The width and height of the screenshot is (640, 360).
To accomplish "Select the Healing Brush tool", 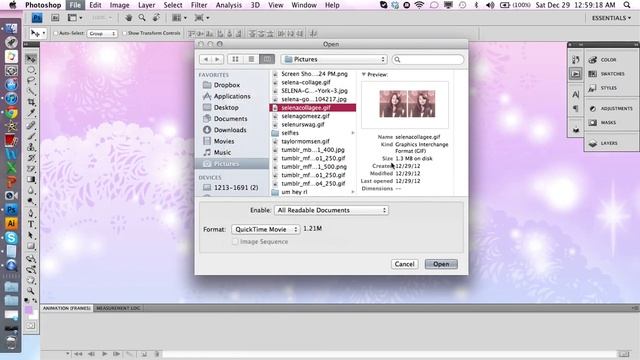I will 31,125.
